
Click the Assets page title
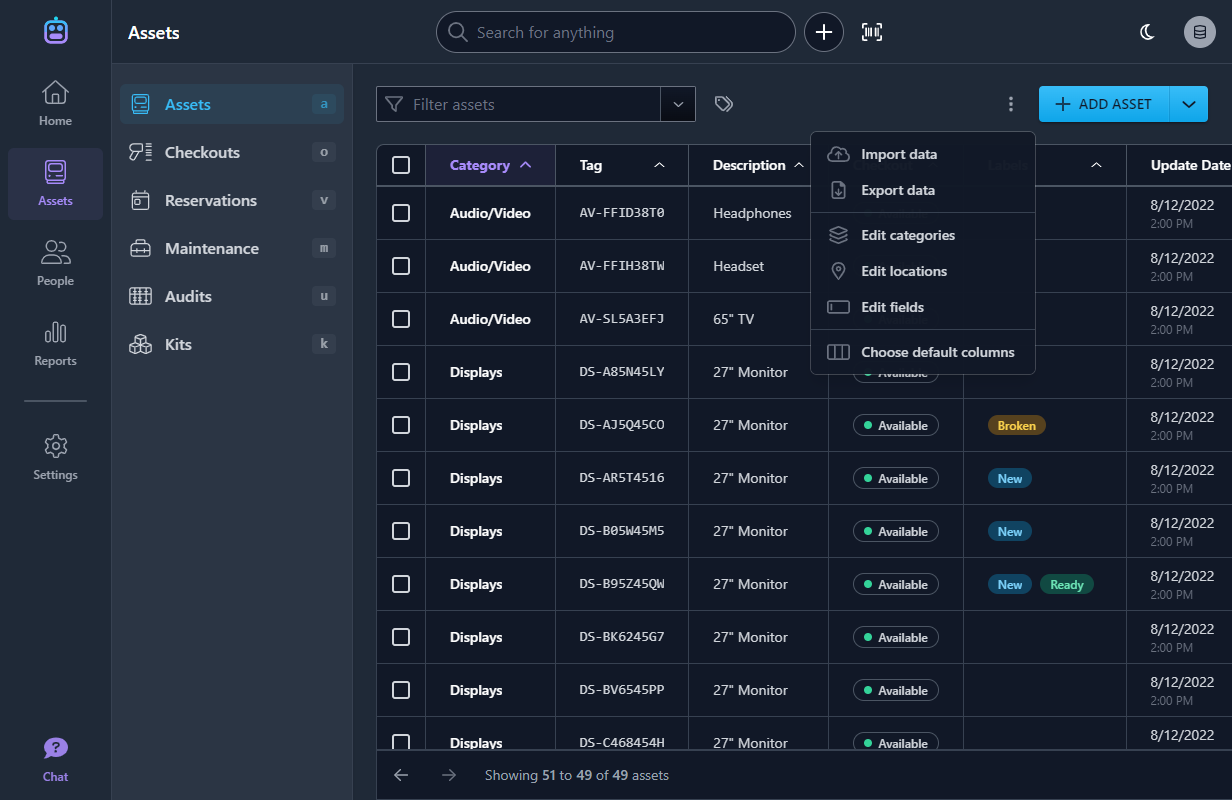coord(154,32)
